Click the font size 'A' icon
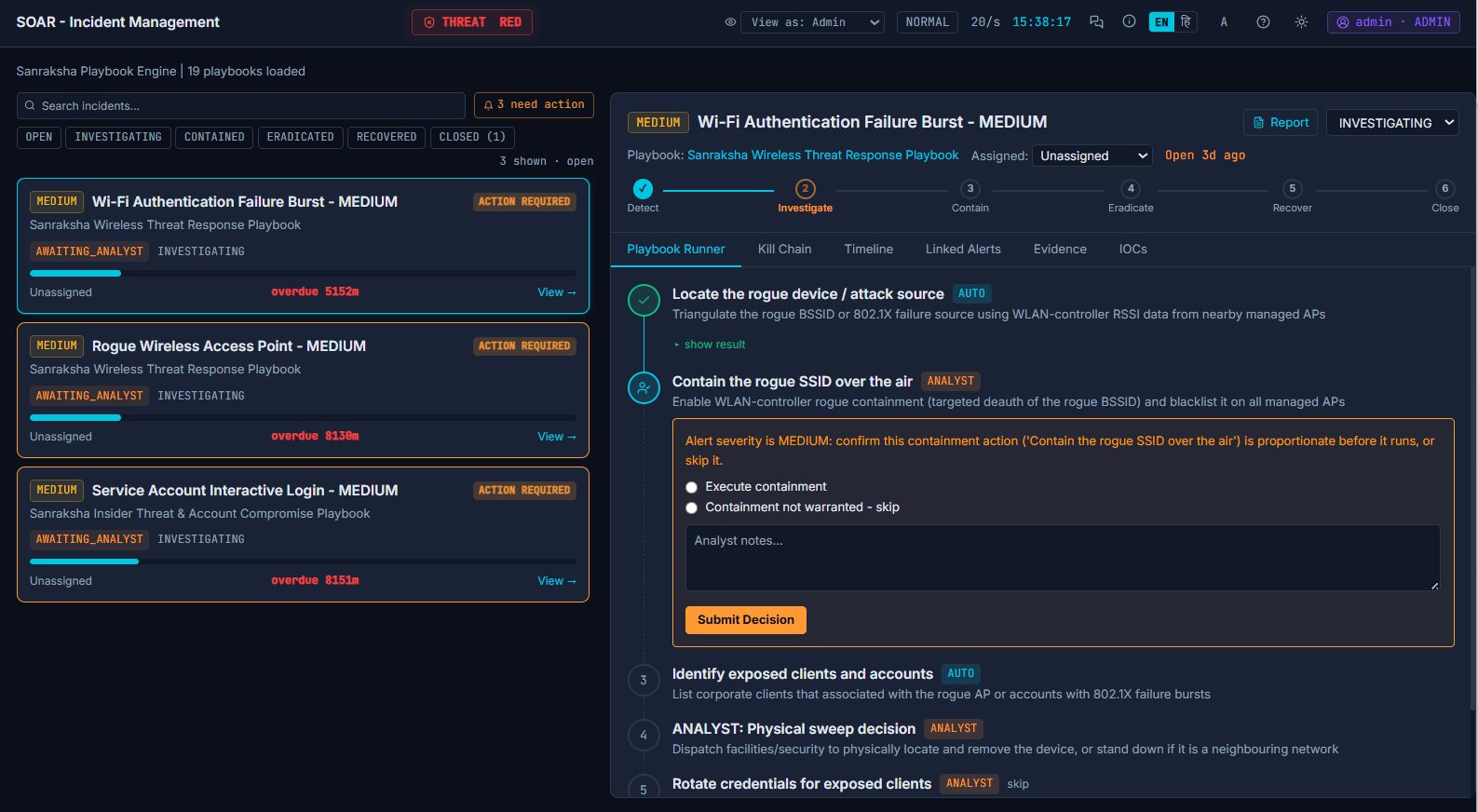The image size is (1478, 812). point(1224,22)
